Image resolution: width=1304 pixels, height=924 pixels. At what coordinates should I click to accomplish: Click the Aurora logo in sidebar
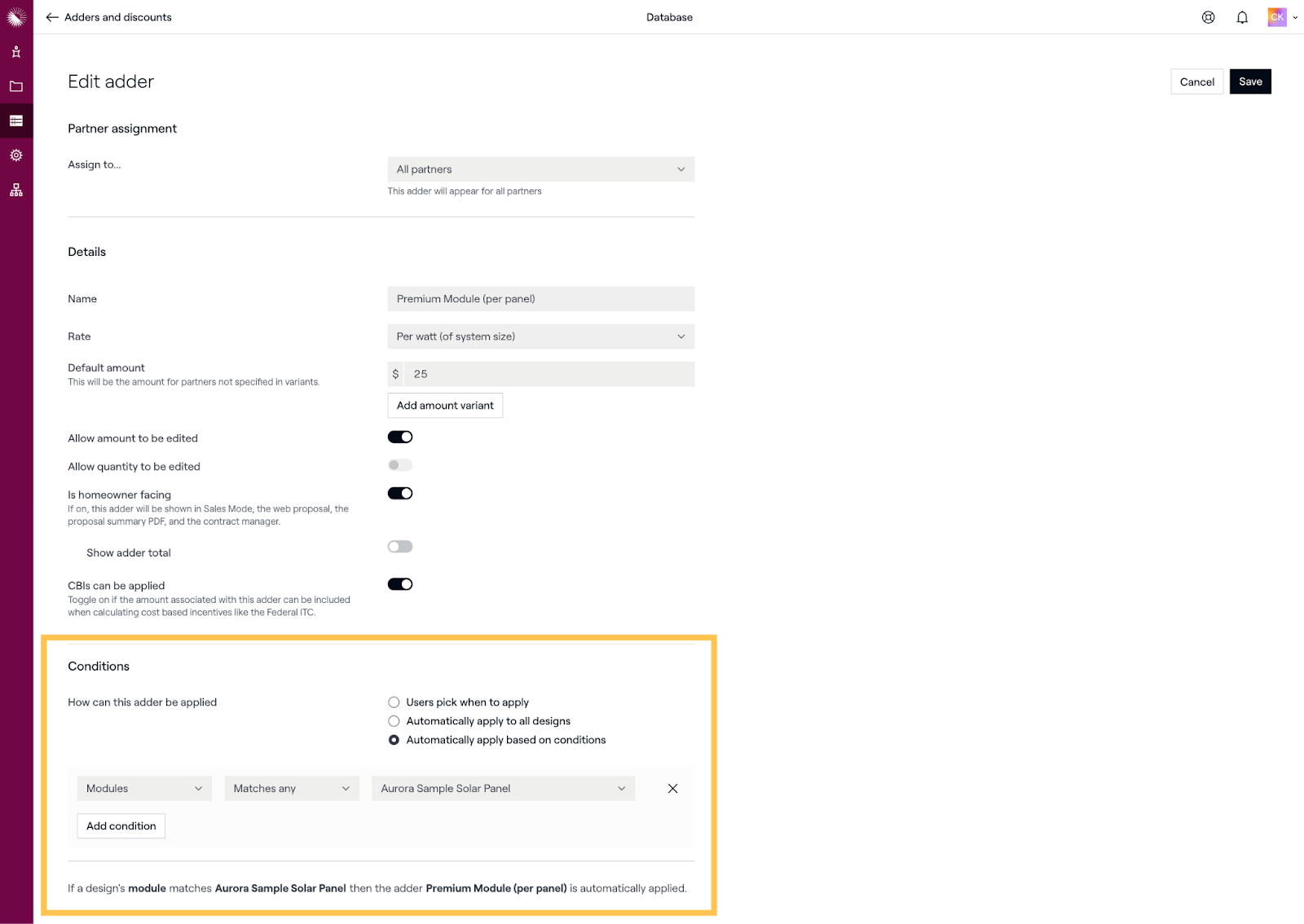(16, 17)
